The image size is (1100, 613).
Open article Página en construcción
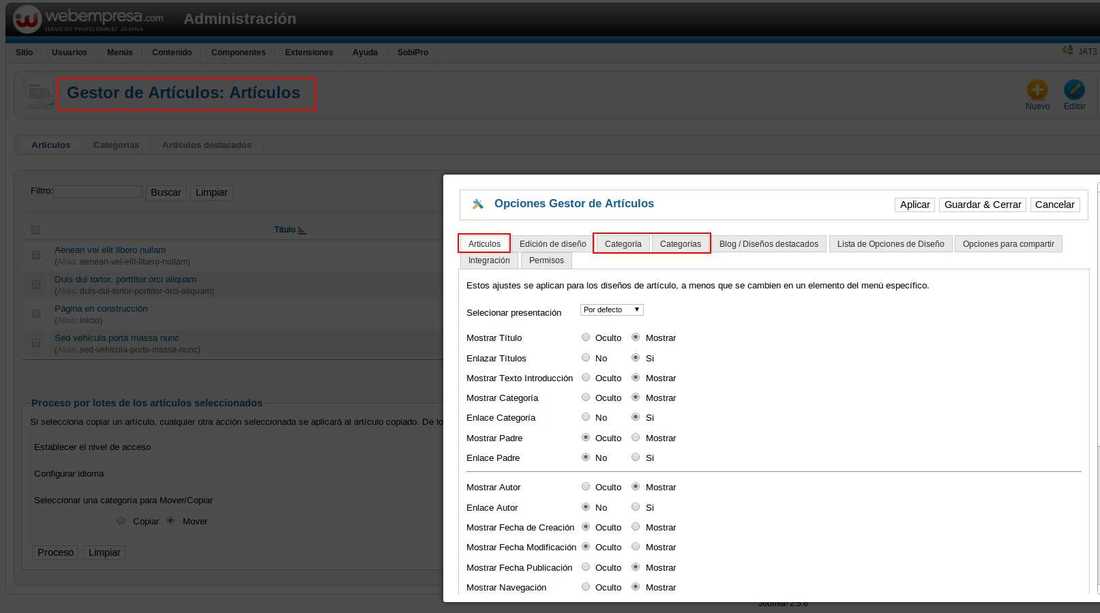(101, 309)
